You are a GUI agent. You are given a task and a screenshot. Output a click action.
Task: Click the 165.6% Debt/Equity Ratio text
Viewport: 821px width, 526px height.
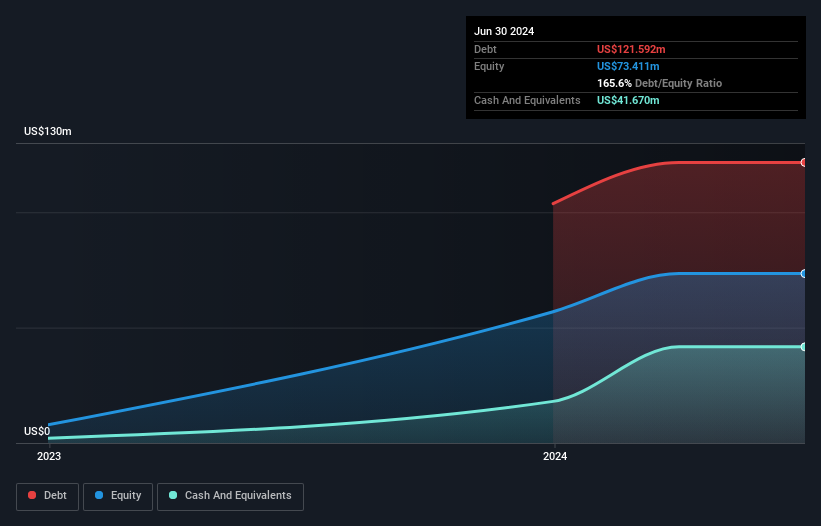tap(659, 83)
